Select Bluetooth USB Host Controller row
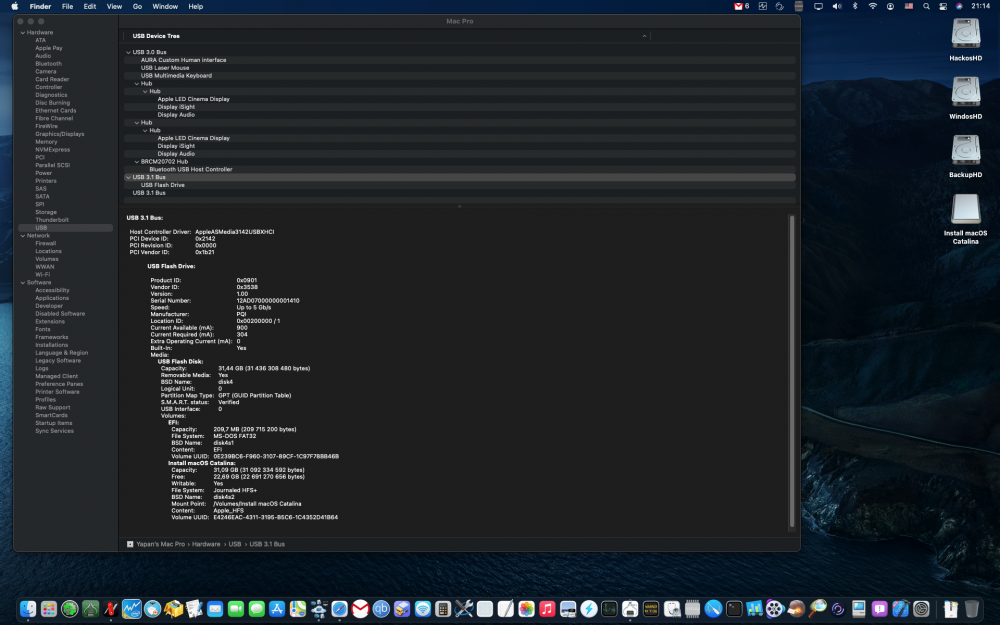1000x625 pixels. coord(460,170)
